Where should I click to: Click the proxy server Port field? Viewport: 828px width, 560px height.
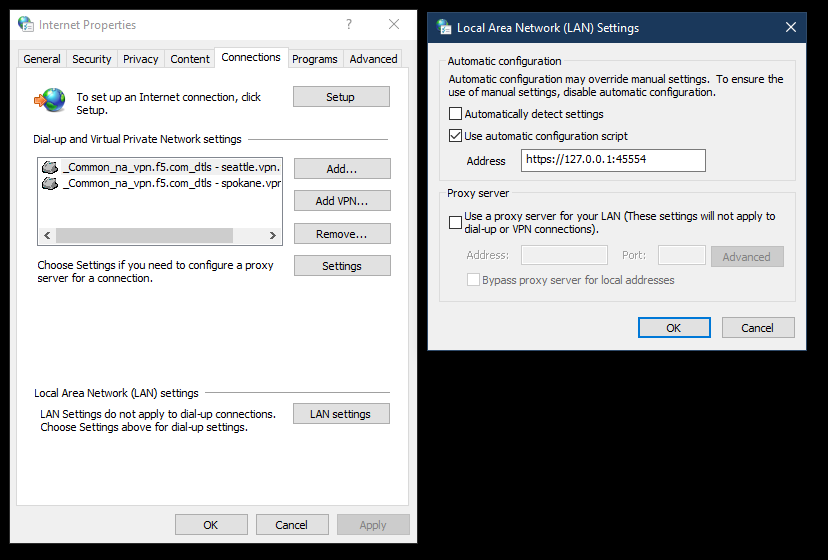[682, 255]
